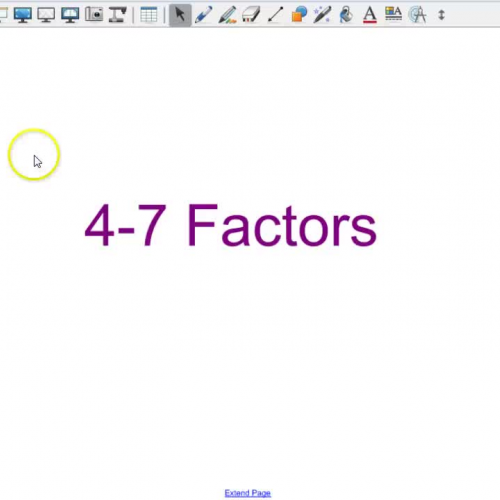The image size is (500, 500).
Task: Open the Screen Capture camera tool
Action: point(94,15)
